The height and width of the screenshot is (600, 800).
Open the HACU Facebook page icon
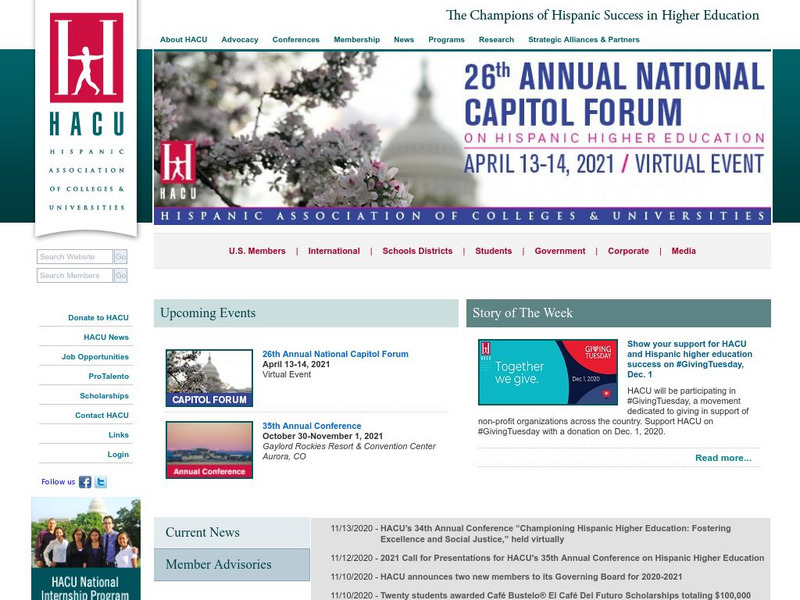tap(85, 482)
